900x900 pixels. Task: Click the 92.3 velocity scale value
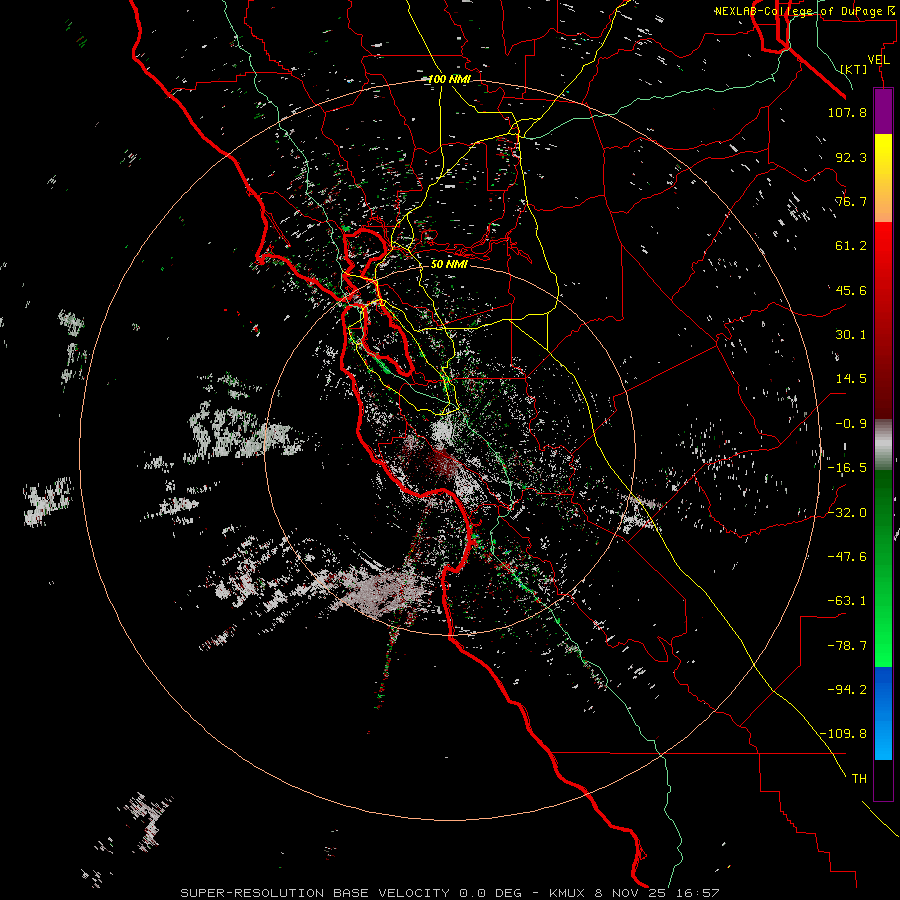[x=851, y=157]
